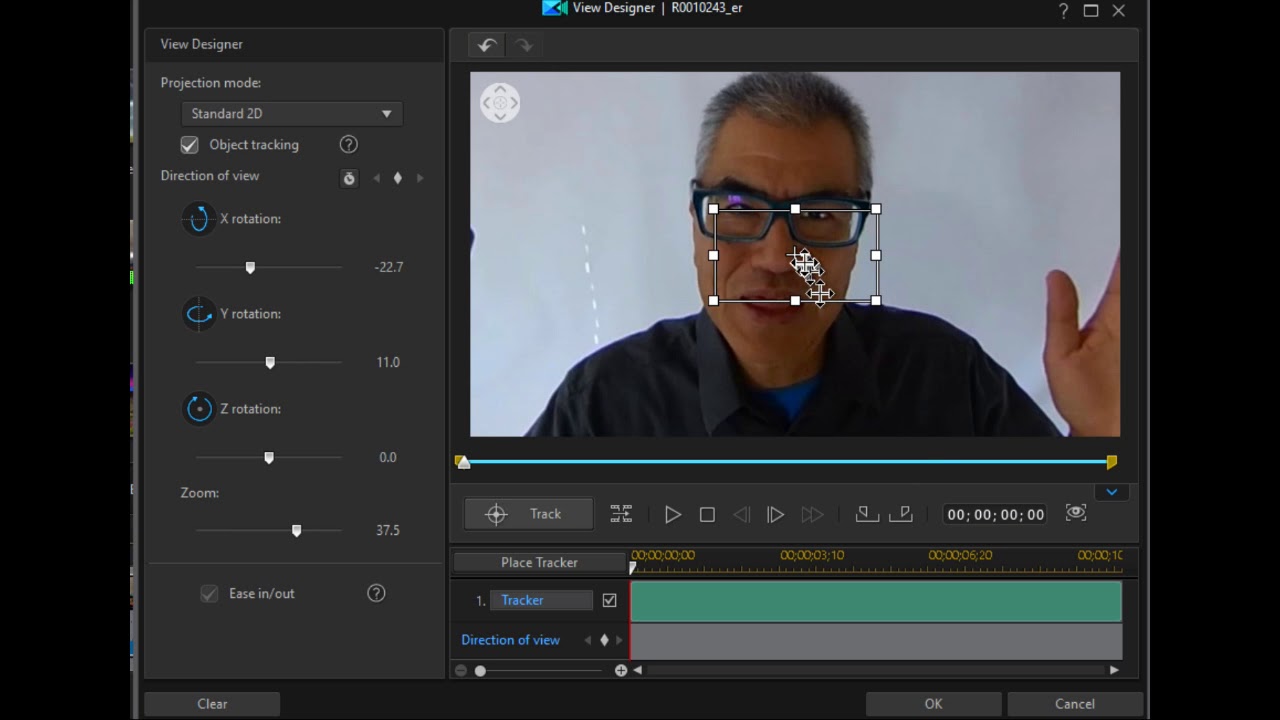Click the undo arrow above the preview

click(x=487, y=45)
